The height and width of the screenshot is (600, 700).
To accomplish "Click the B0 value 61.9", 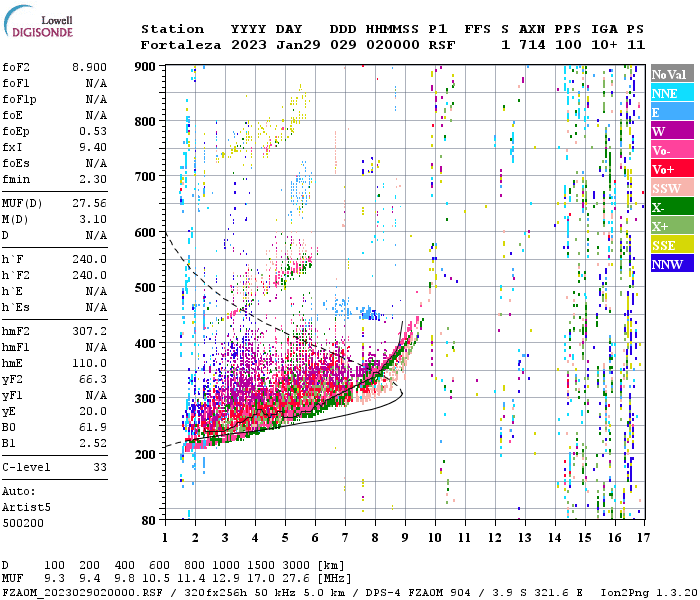I will [x=93, y=427].
